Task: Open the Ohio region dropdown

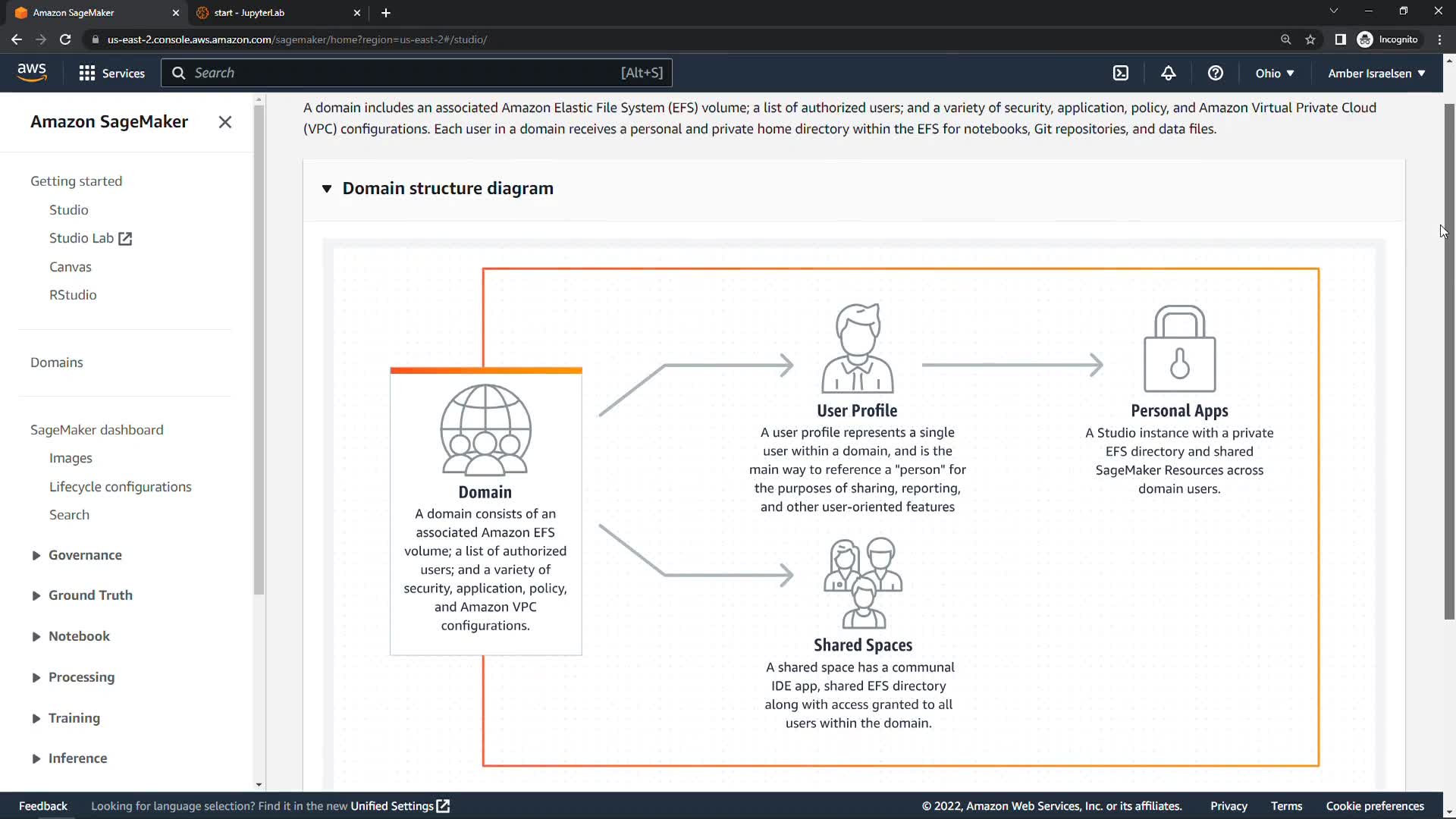Action: click(x=1274, y=73)
